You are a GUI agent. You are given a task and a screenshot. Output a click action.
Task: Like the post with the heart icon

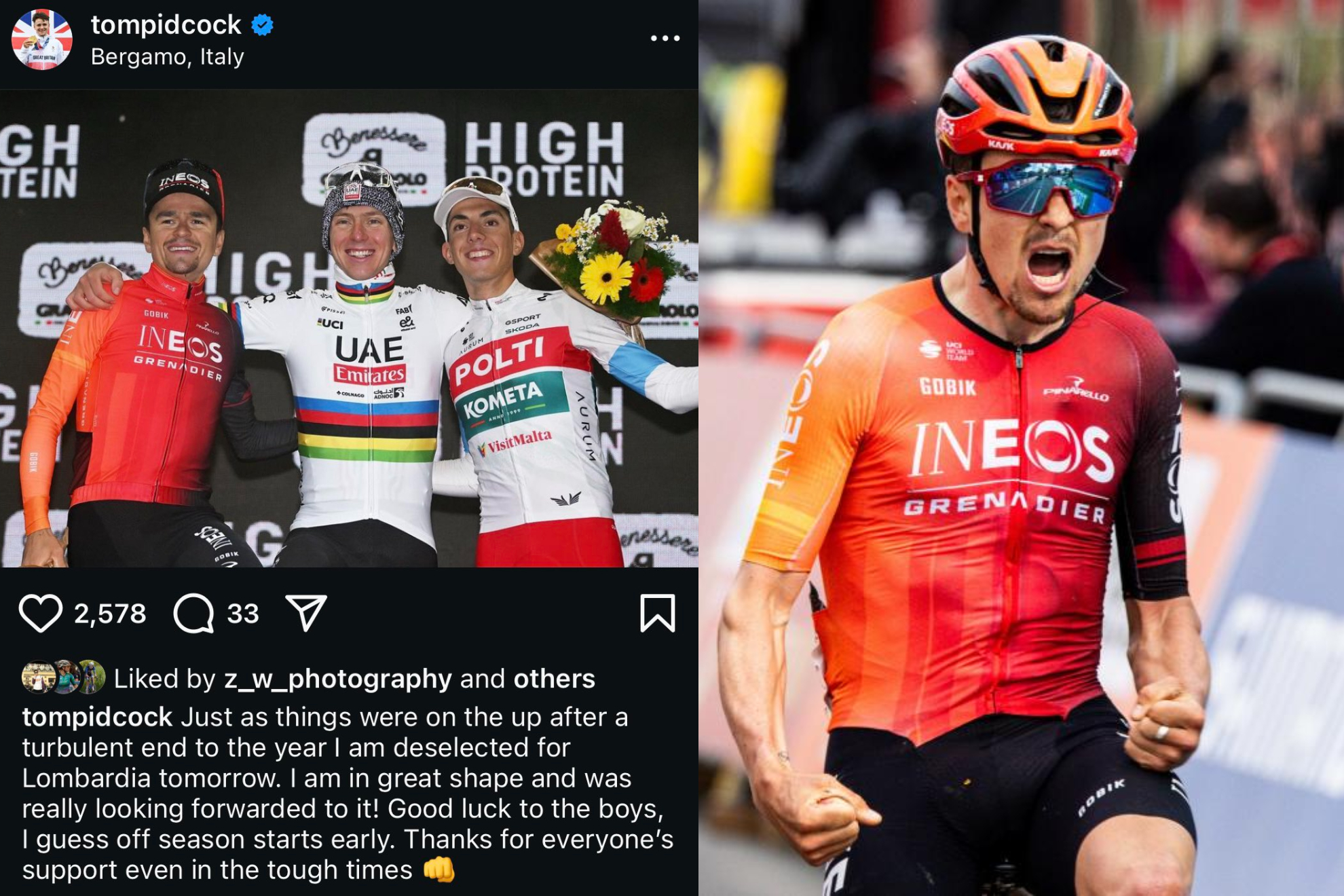point(41,613)
